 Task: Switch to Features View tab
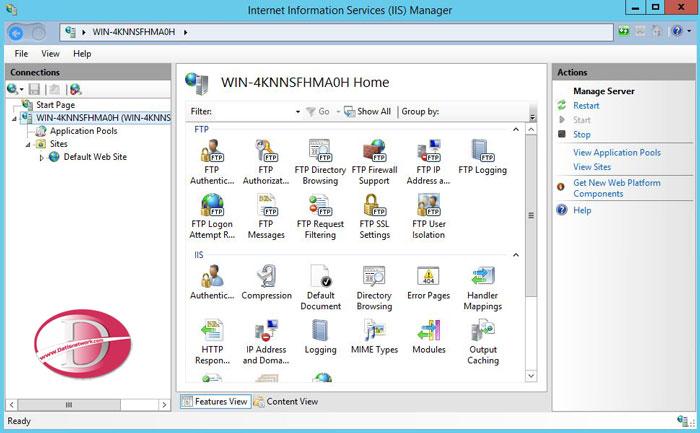(x=216, y=401)
